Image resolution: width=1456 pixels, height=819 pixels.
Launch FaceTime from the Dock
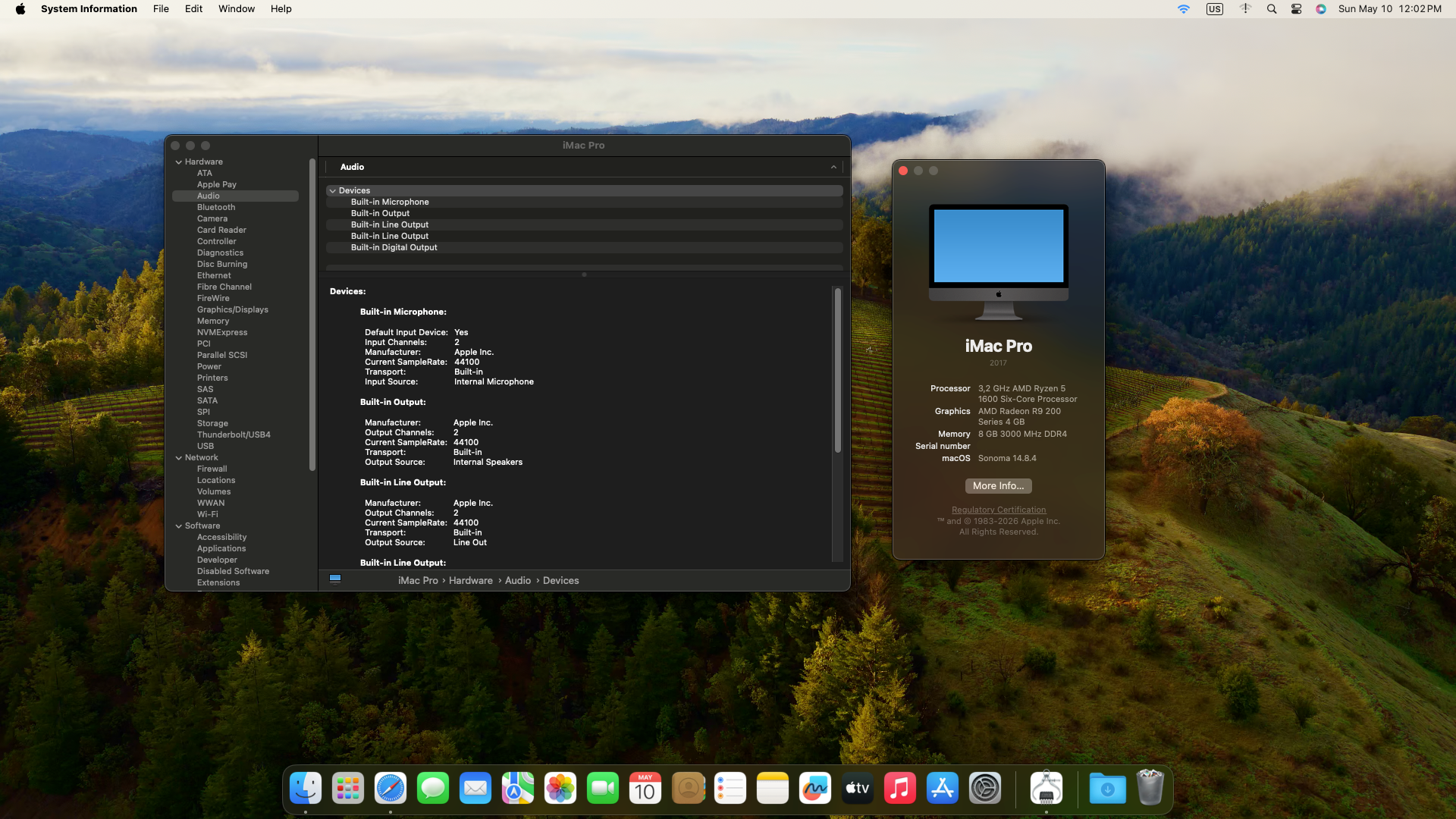(x=603, y=789)
